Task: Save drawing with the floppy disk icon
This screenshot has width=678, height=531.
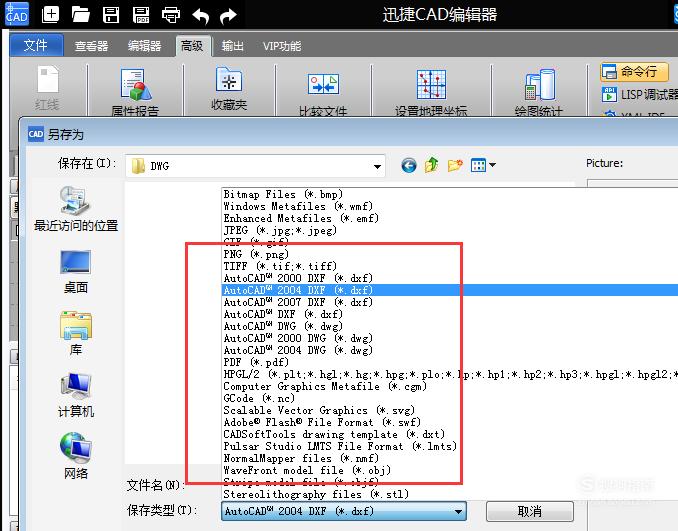Action: tap(111, 15)
